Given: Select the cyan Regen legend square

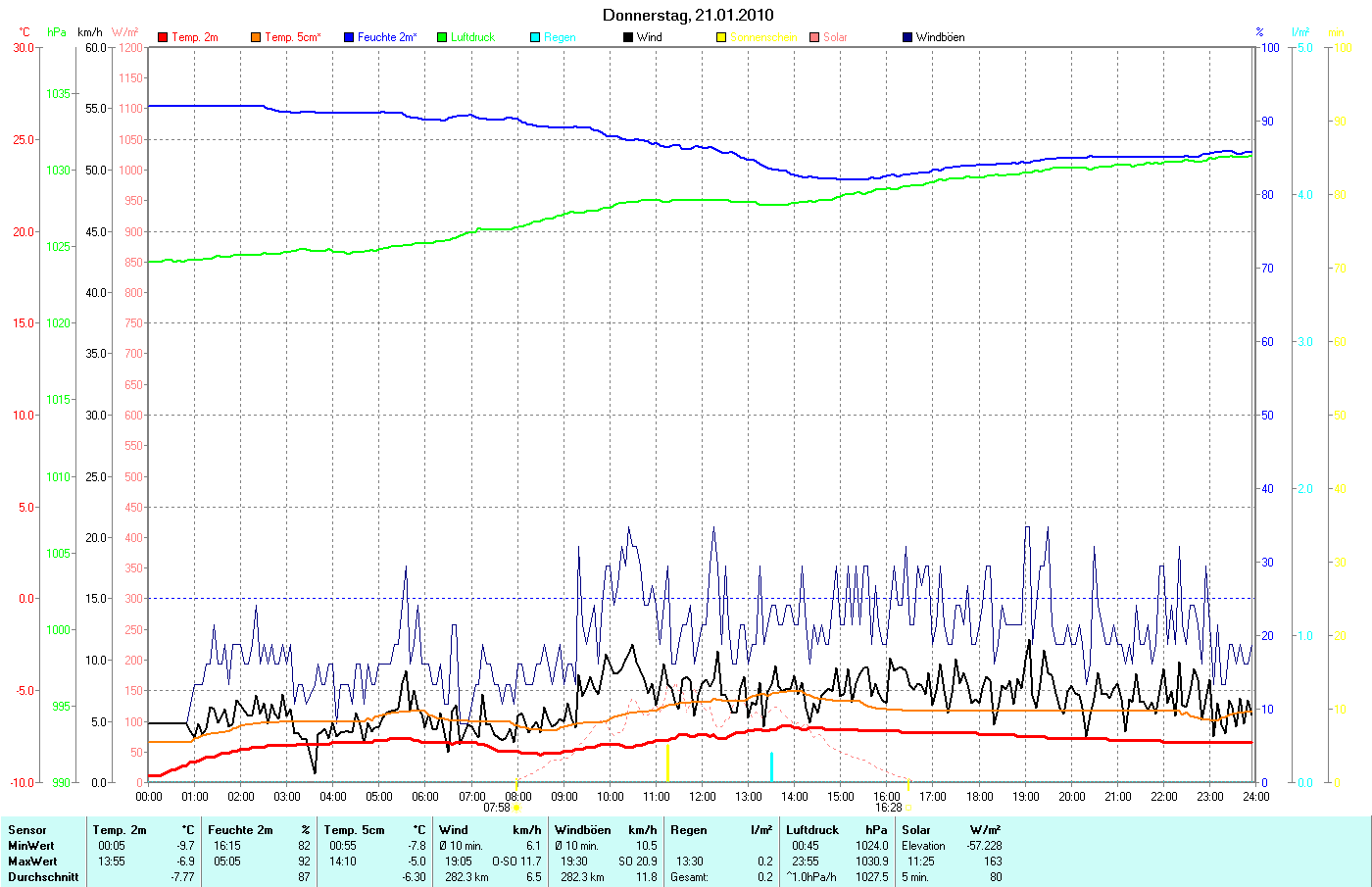Looking at the screenshot, I should tap(535, 37).
